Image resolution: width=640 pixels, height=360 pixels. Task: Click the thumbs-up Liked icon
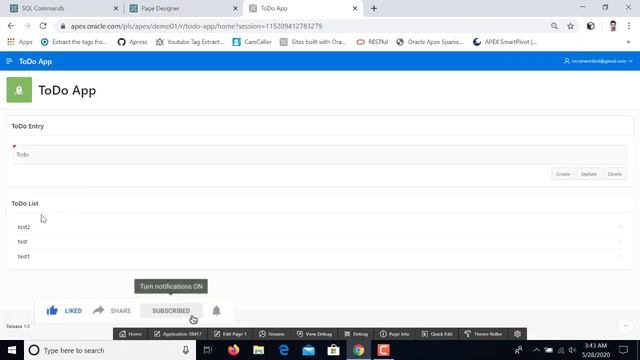(52, 311)
